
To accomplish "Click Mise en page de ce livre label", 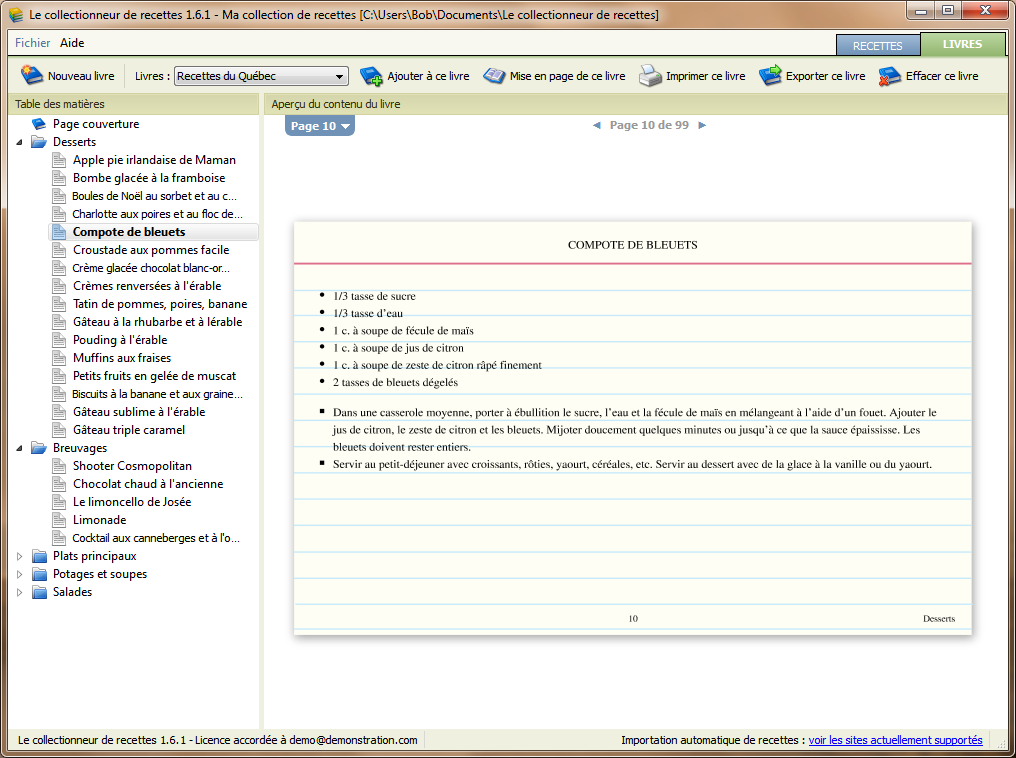I will pyautogui.click(x=568, y=76).
